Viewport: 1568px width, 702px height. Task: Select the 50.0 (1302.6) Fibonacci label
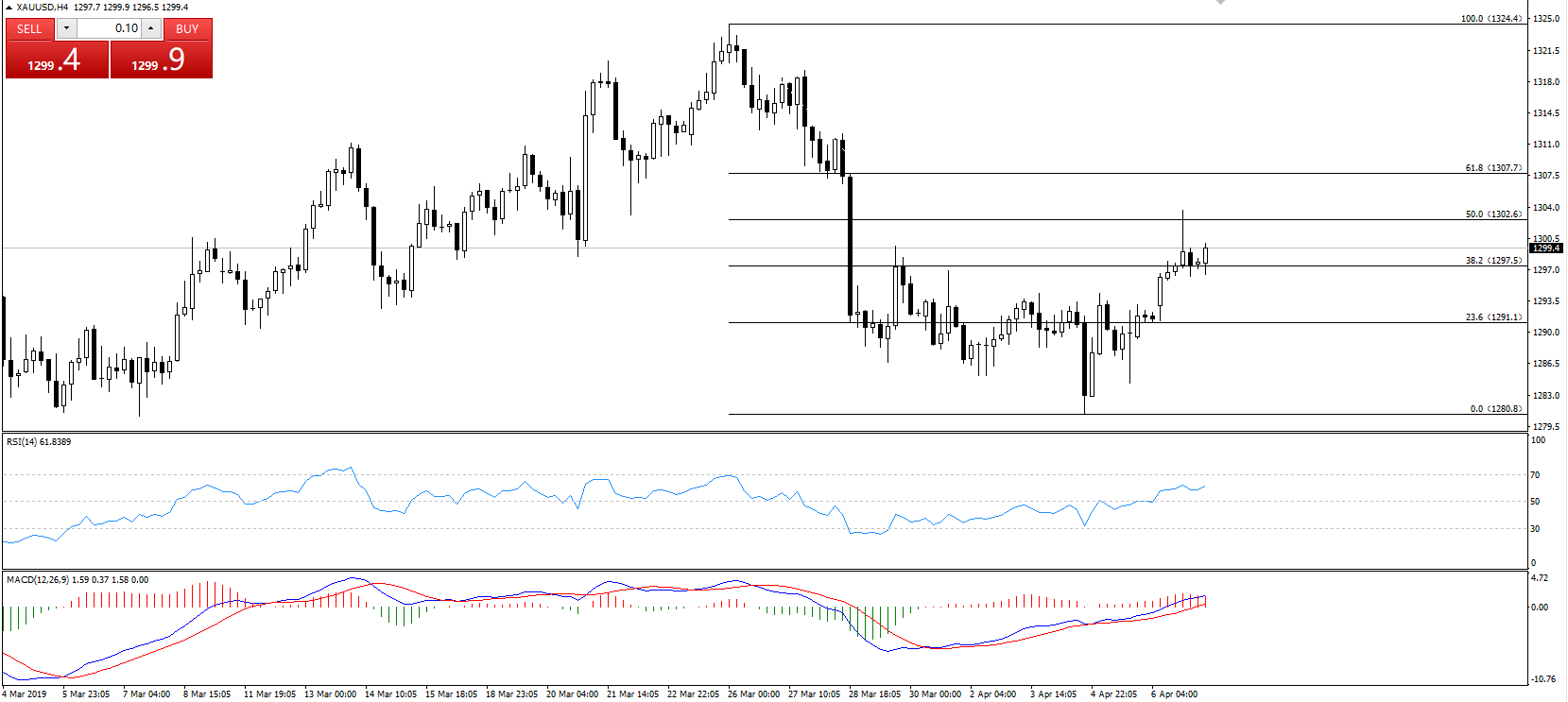[x=1493, y=214]
